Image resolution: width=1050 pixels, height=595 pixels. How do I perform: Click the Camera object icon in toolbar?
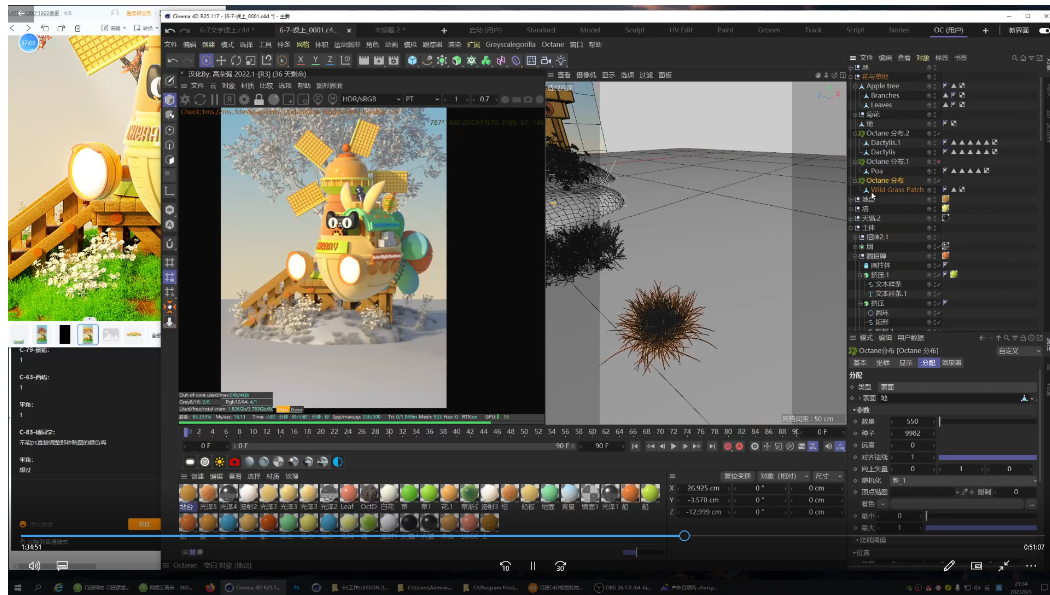point(546,60)
